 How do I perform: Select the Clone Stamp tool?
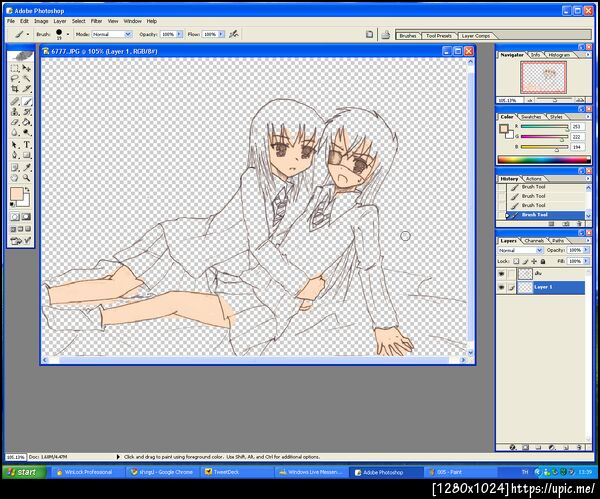[15, 112]
